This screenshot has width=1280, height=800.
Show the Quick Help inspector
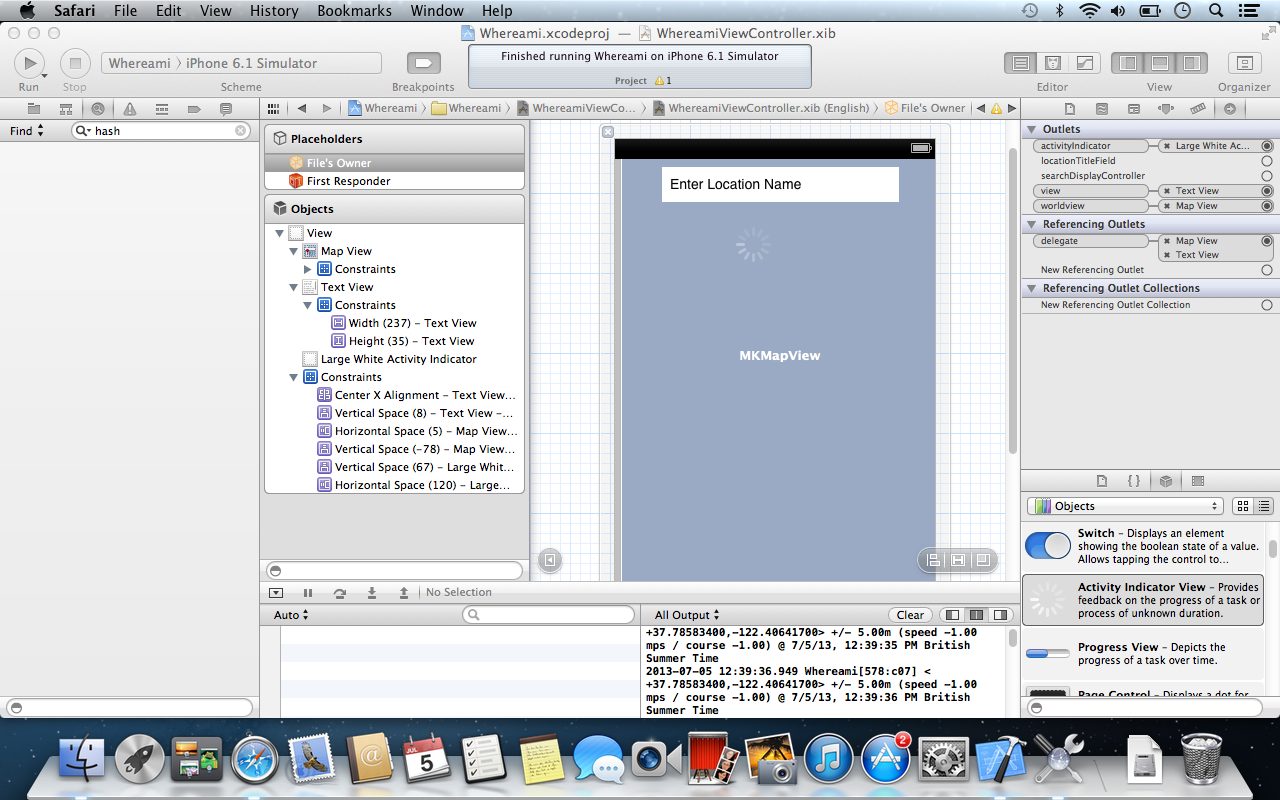(1102, 108)
